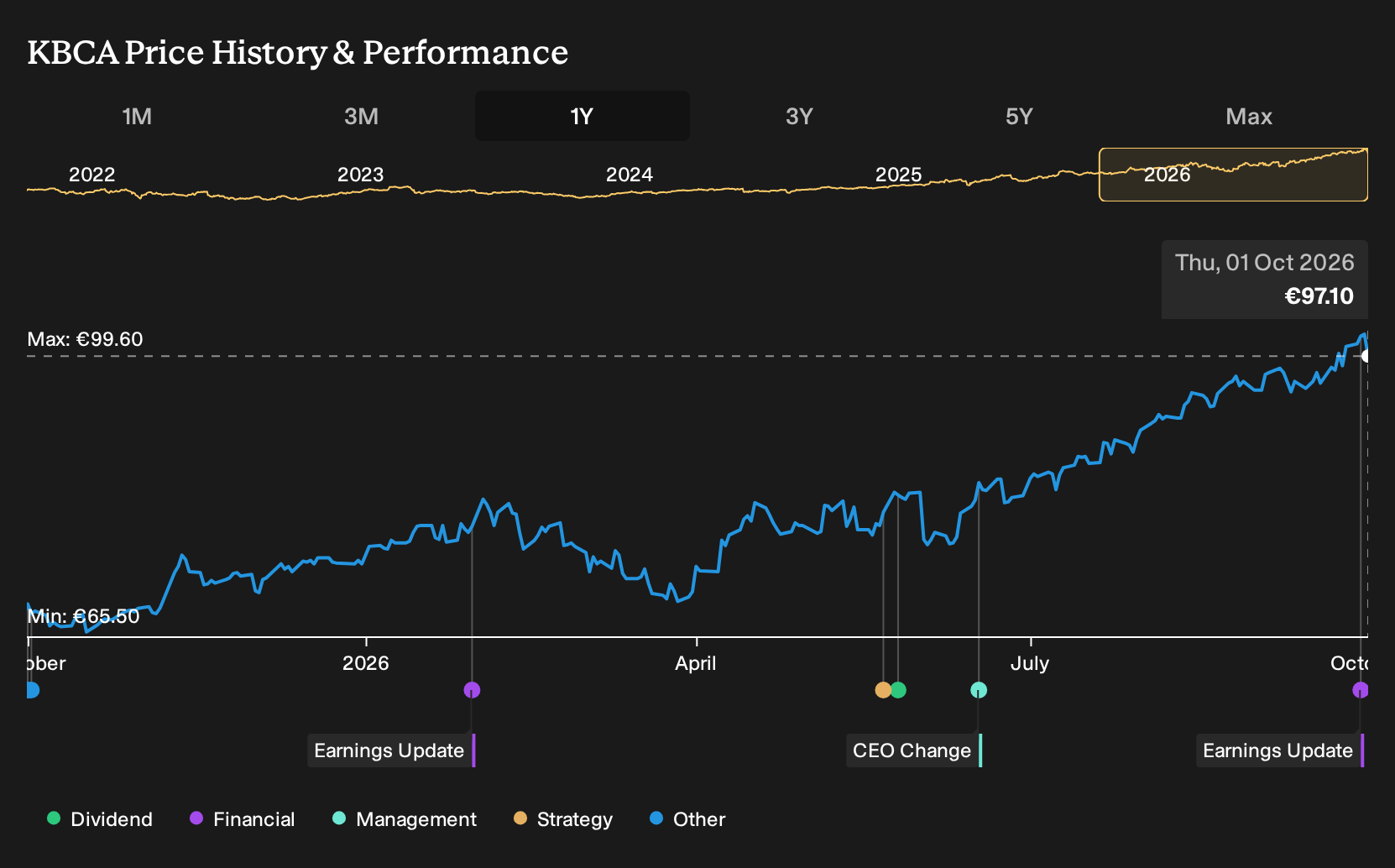The height and width of the screenshot is (868, 1395).
Task: Click the green Dividend event dot
Action: (x=898, y=690)
